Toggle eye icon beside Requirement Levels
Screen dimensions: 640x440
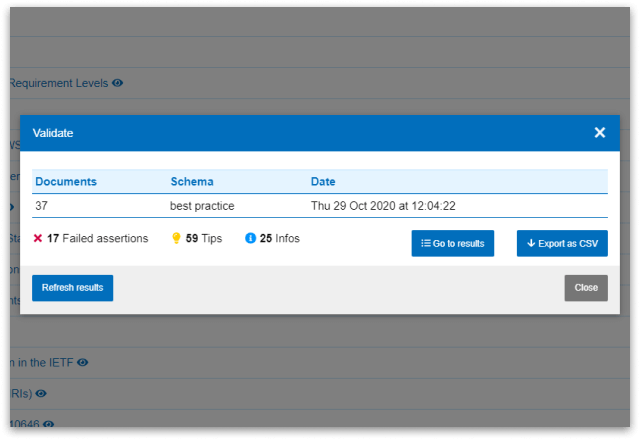[x=118, y=83]
